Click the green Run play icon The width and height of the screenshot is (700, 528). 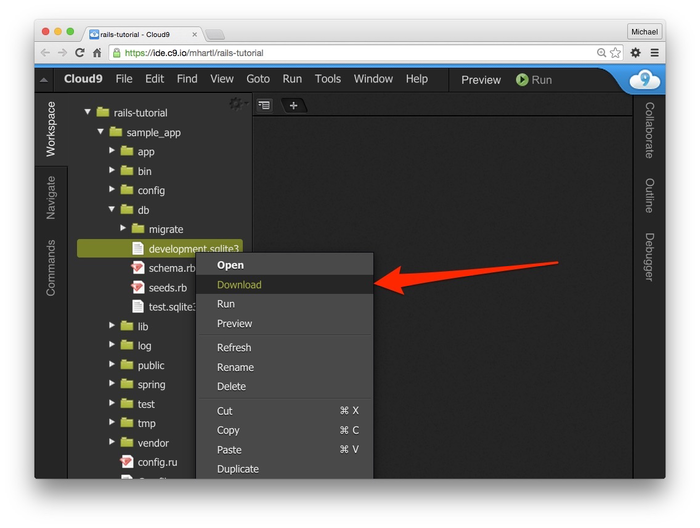522,80
